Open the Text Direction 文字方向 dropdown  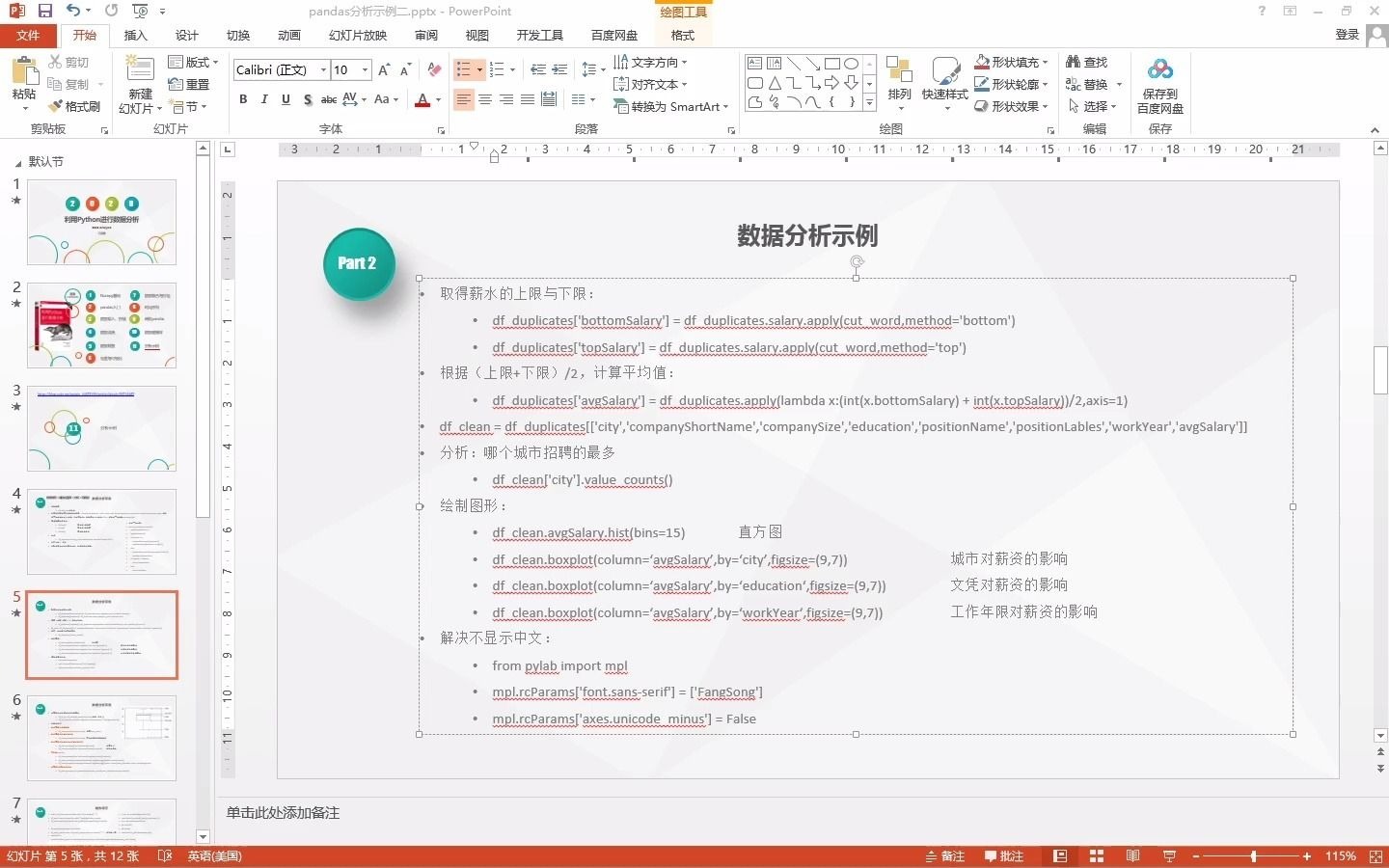coord(650,62)
